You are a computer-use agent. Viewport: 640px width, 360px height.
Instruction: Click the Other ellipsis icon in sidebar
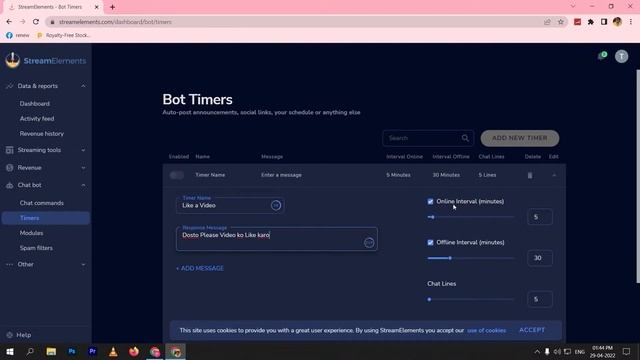point(9,264)
